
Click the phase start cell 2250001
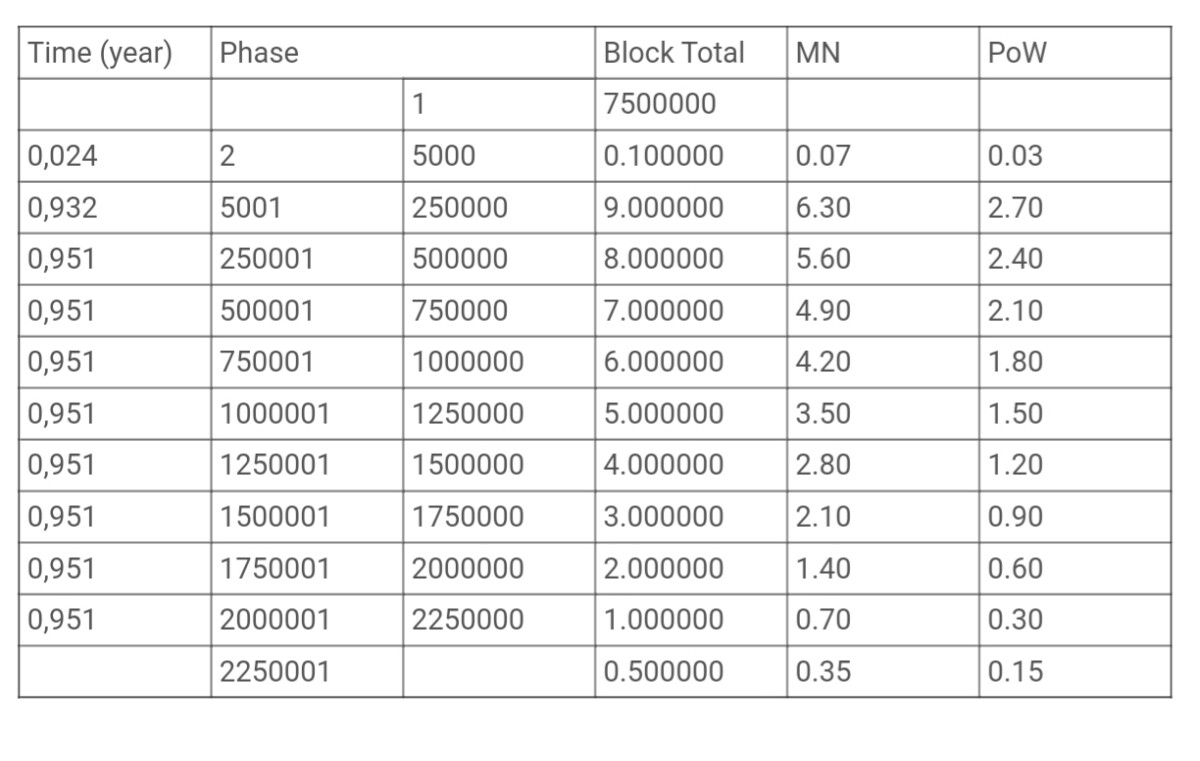click(x=307, y=671)
